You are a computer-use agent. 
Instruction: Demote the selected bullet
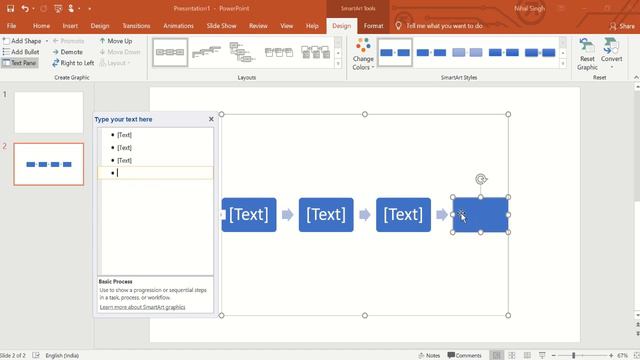click(x=68, y=52)
